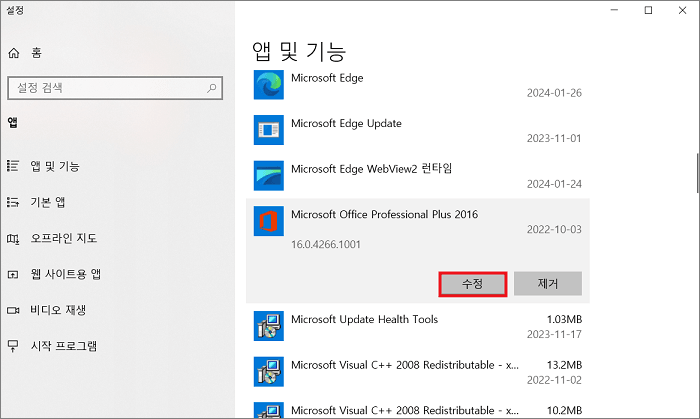Click the Home (홈) house icon

[14, 53]
